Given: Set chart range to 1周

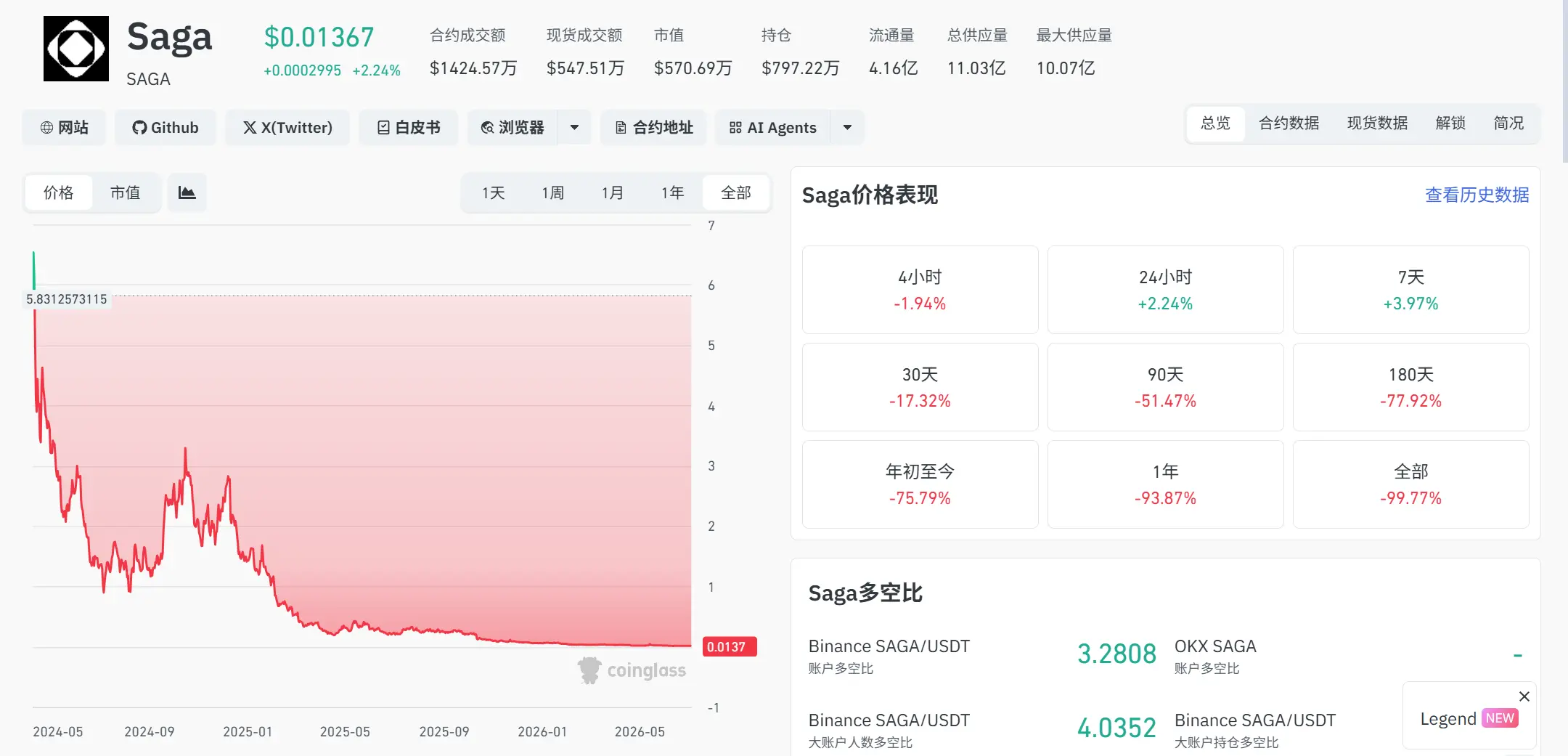Looking at the screenshot, I should (x=553, y=192).
